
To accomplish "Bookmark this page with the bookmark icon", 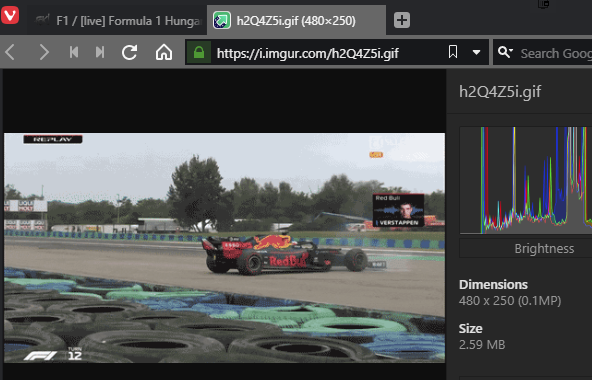I will coord(453,52).
